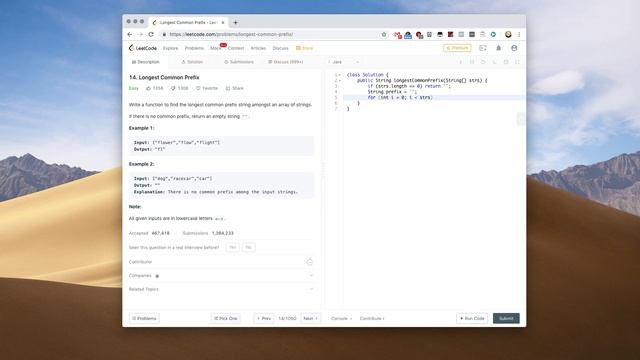The width and height of the screenshot is (640, 360).
Task: Click Pick One random problem
Action: (226, 318)
